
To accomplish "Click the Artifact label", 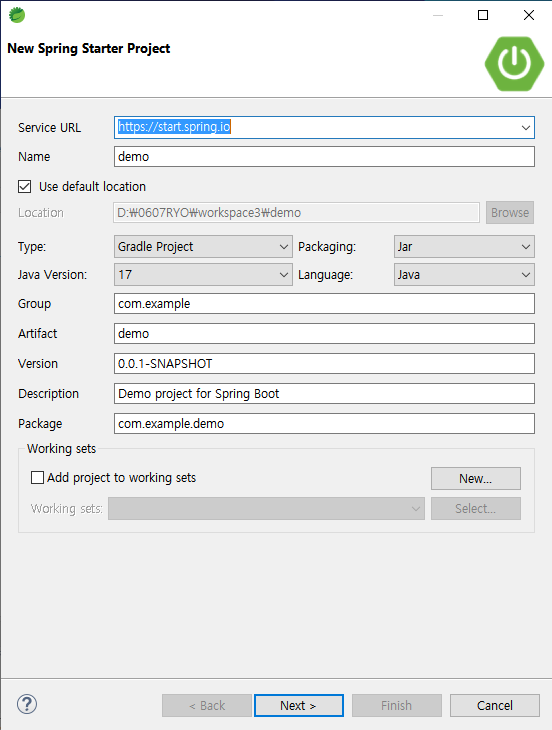I will pyautogui.click(x=38, y=334).
